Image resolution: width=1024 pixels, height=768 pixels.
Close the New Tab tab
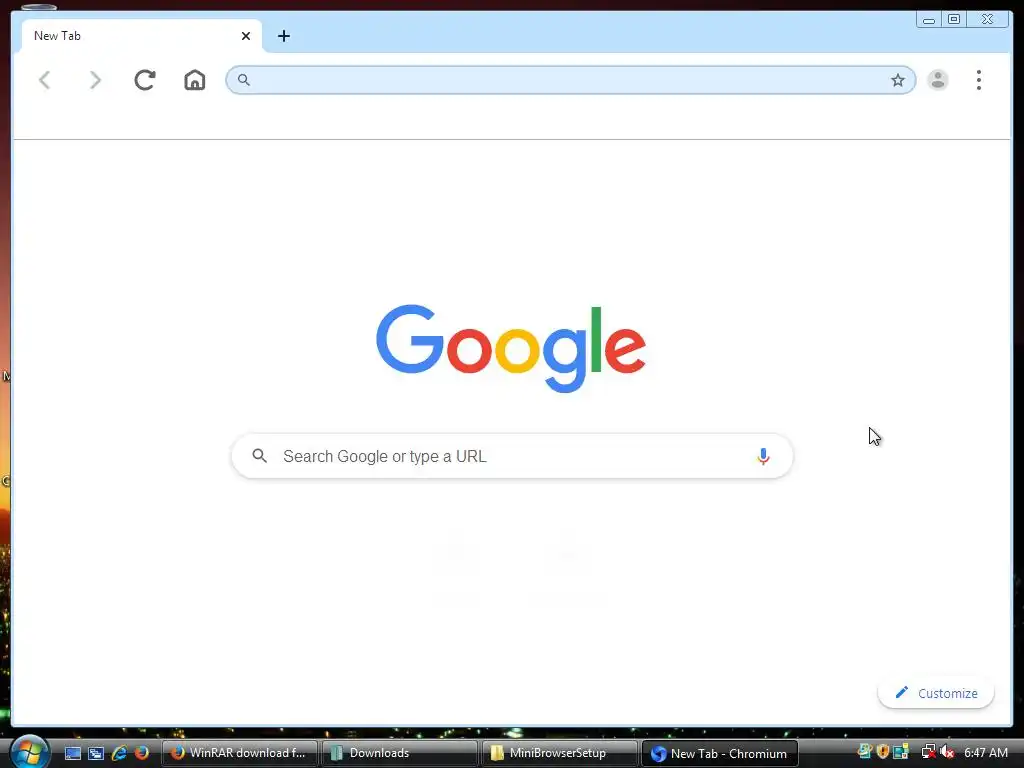[246, 36]
